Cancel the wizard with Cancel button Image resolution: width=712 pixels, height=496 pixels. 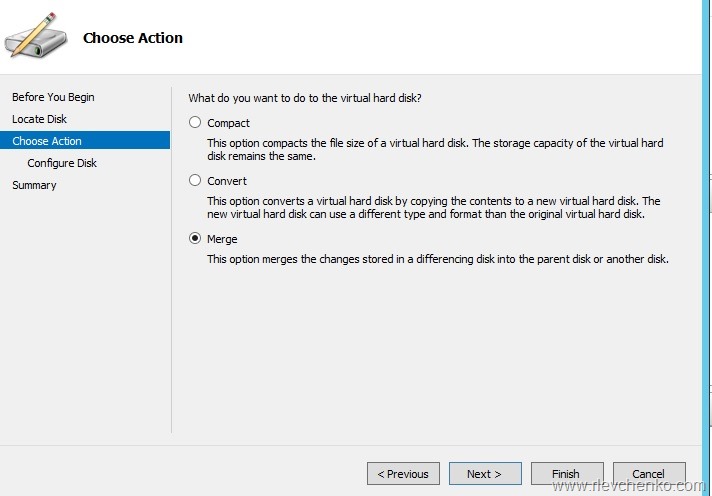(x=648, y=474)
